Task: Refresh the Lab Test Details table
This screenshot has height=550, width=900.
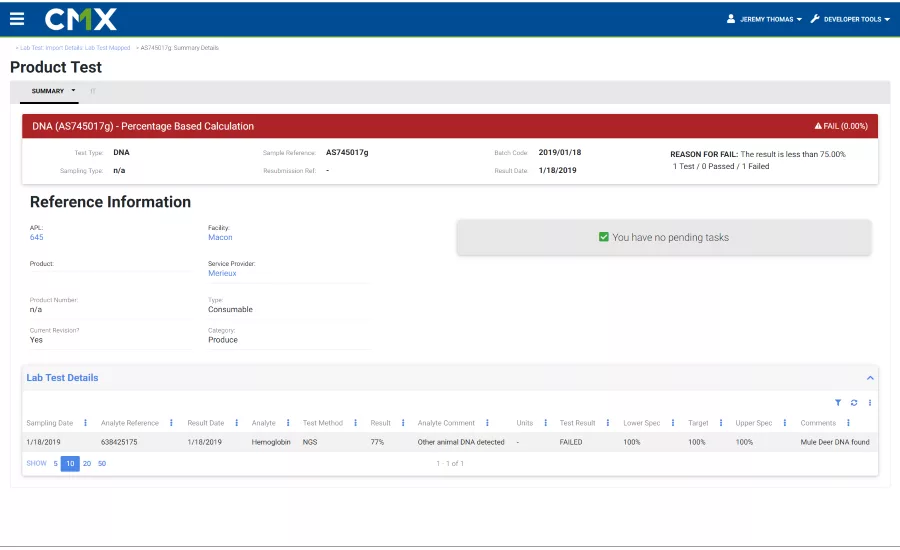Action: [x=854, y=403]
